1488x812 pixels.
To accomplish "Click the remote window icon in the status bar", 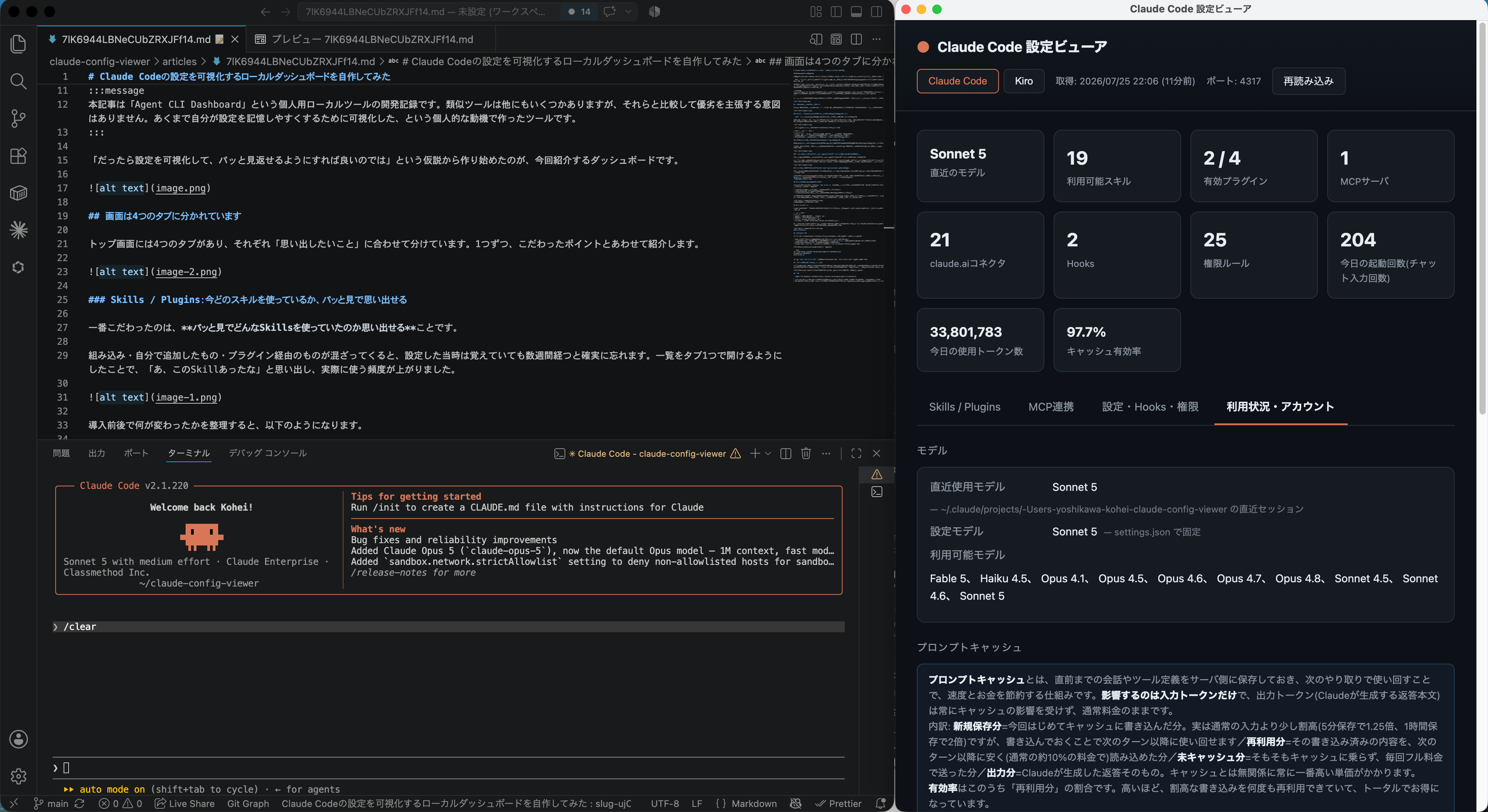I will [x=14, y=803].
